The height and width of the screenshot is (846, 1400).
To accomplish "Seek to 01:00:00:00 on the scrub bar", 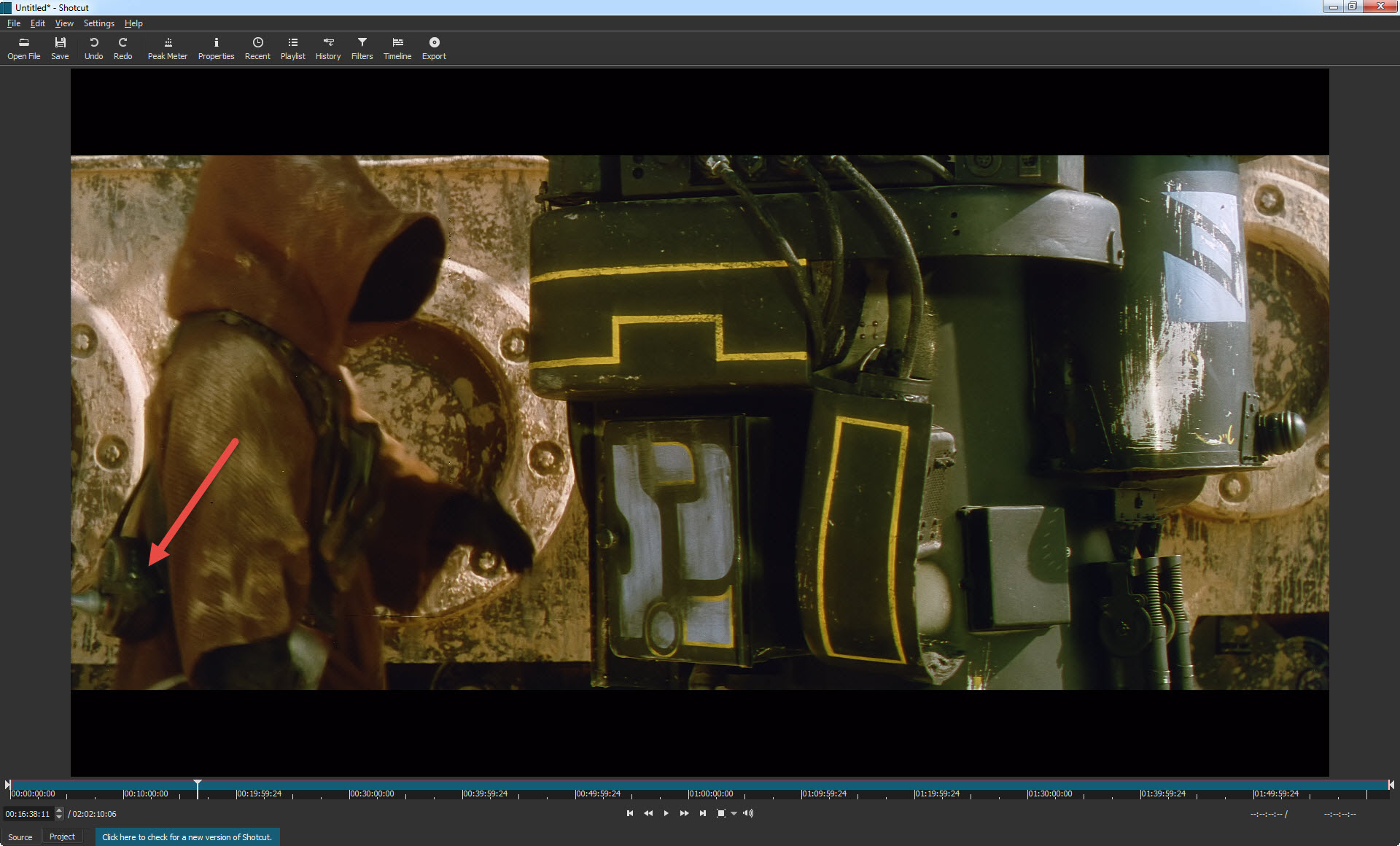I will point(711,793).
